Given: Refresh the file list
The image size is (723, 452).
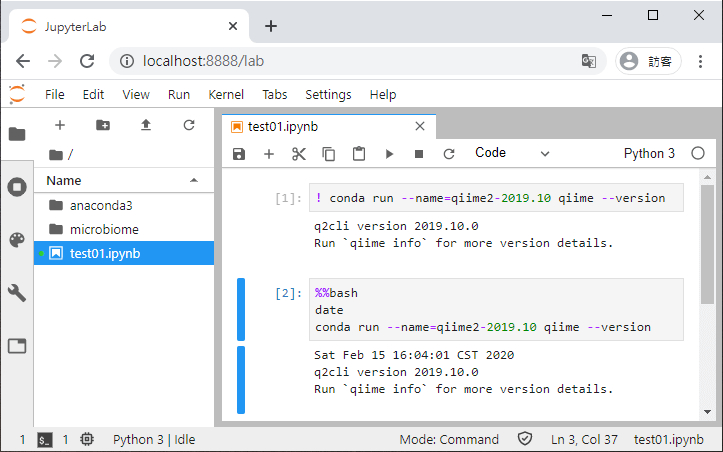Looking at the screenshot, I should click(x=189, y=125).
